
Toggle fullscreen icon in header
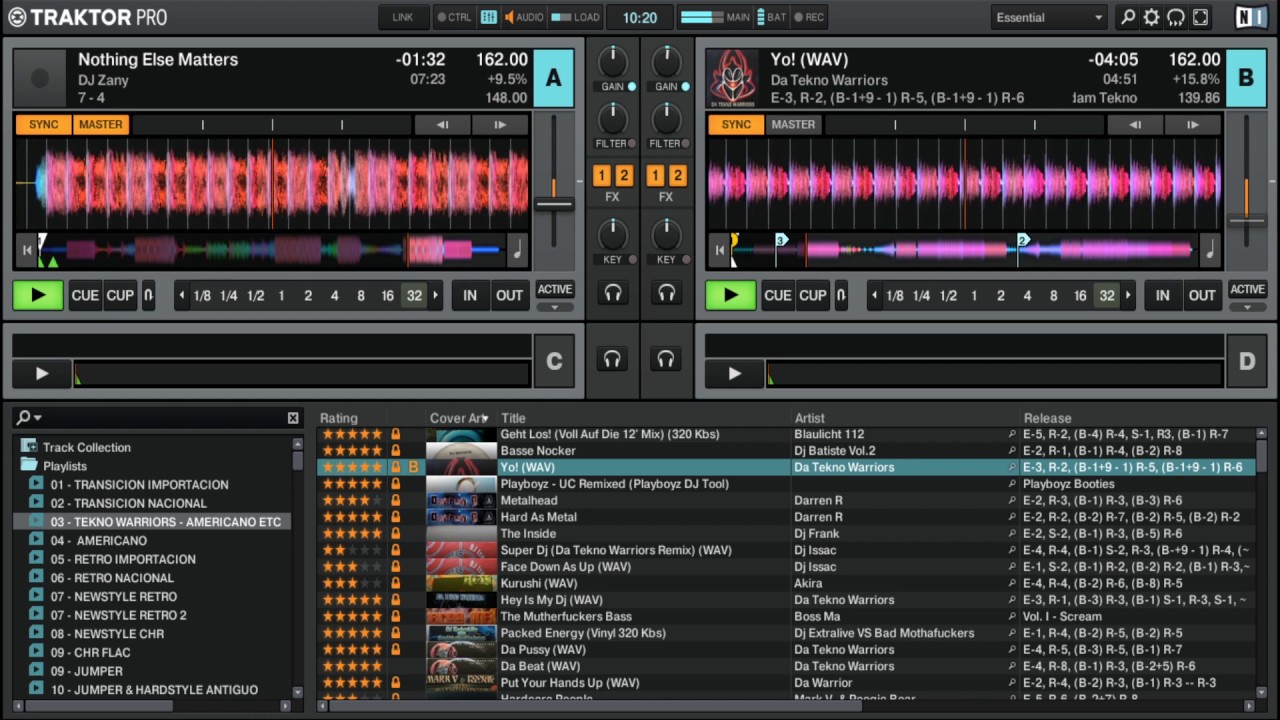1200,17
